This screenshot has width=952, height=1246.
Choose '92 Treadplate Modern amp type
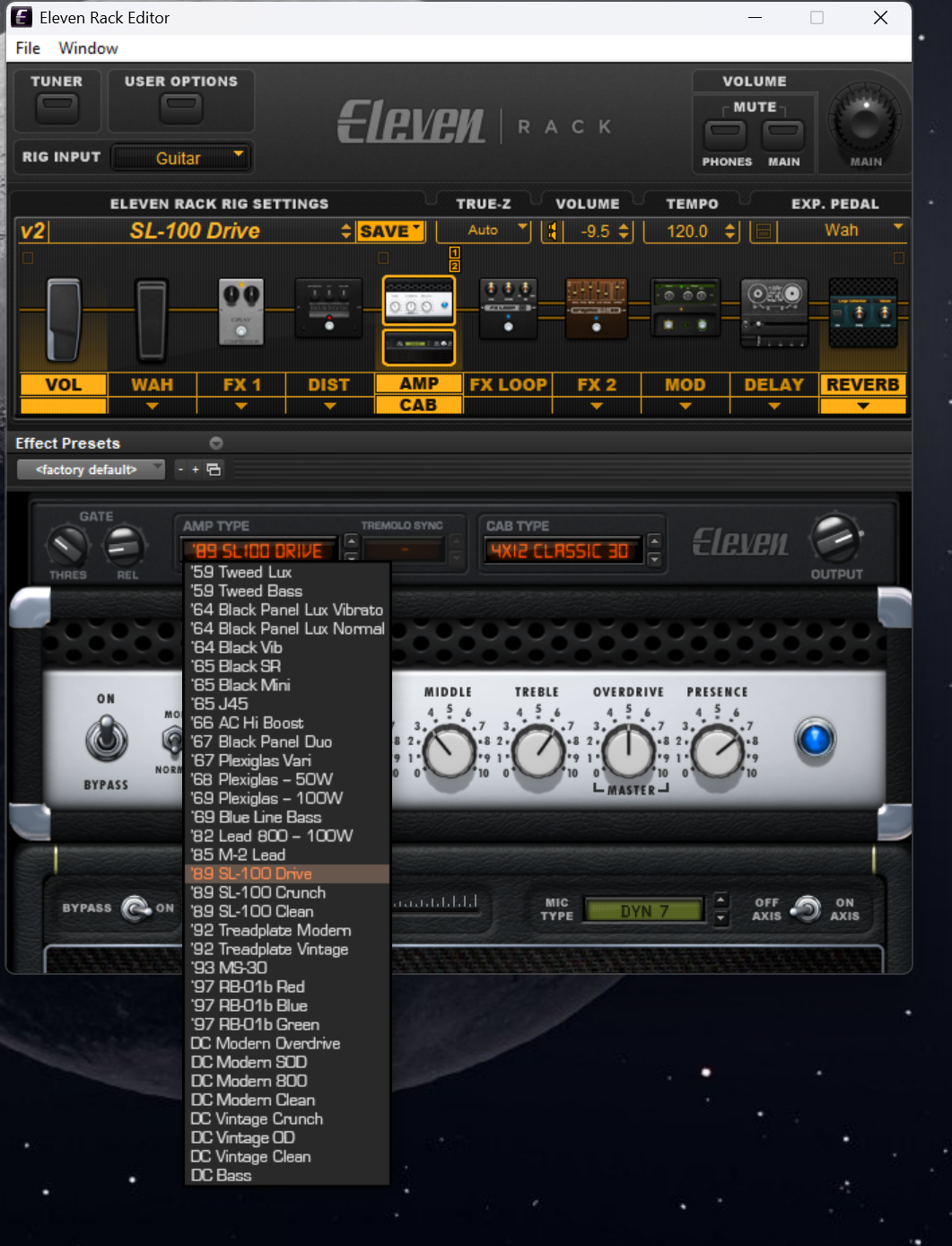[x=287, y=930]
